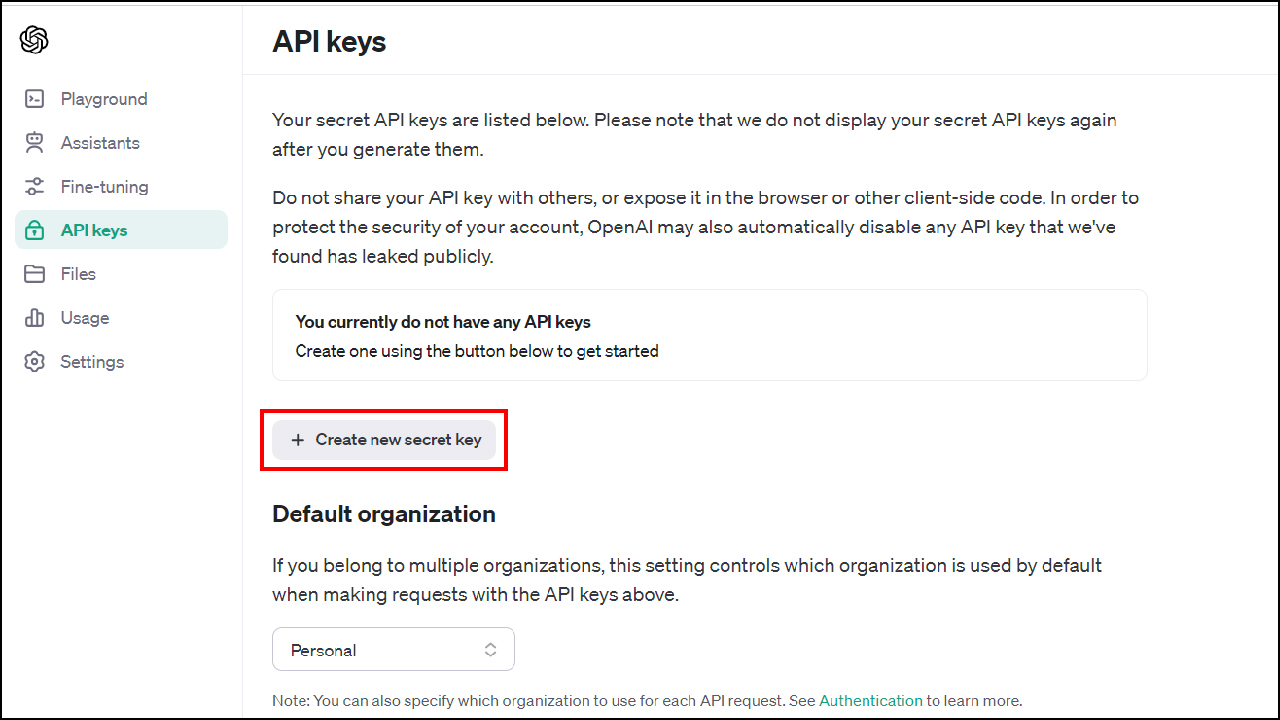Screen dimensions: 1280x720
Task: Click the Fine-tuning sliders icon
Action: [35, 187]
